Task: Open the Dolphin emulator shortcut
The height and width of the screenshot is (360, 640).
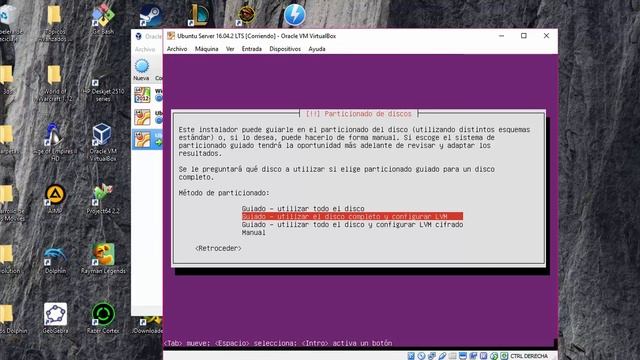Action: [55, 260]
